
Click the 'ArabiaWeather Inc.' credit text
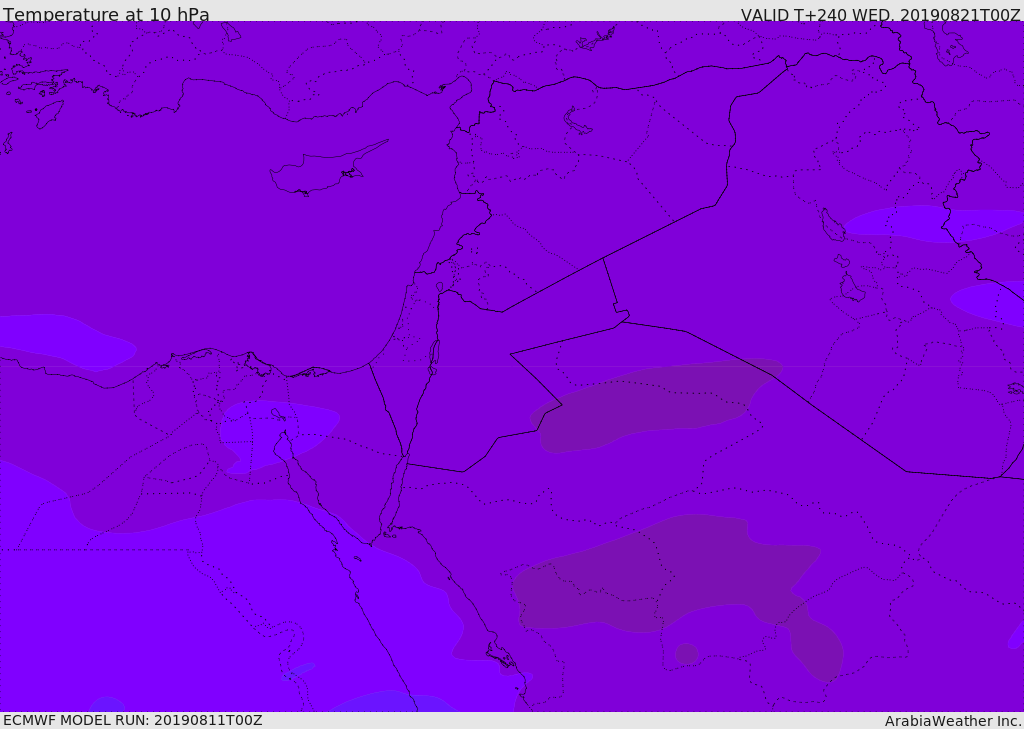click(952, 721)
